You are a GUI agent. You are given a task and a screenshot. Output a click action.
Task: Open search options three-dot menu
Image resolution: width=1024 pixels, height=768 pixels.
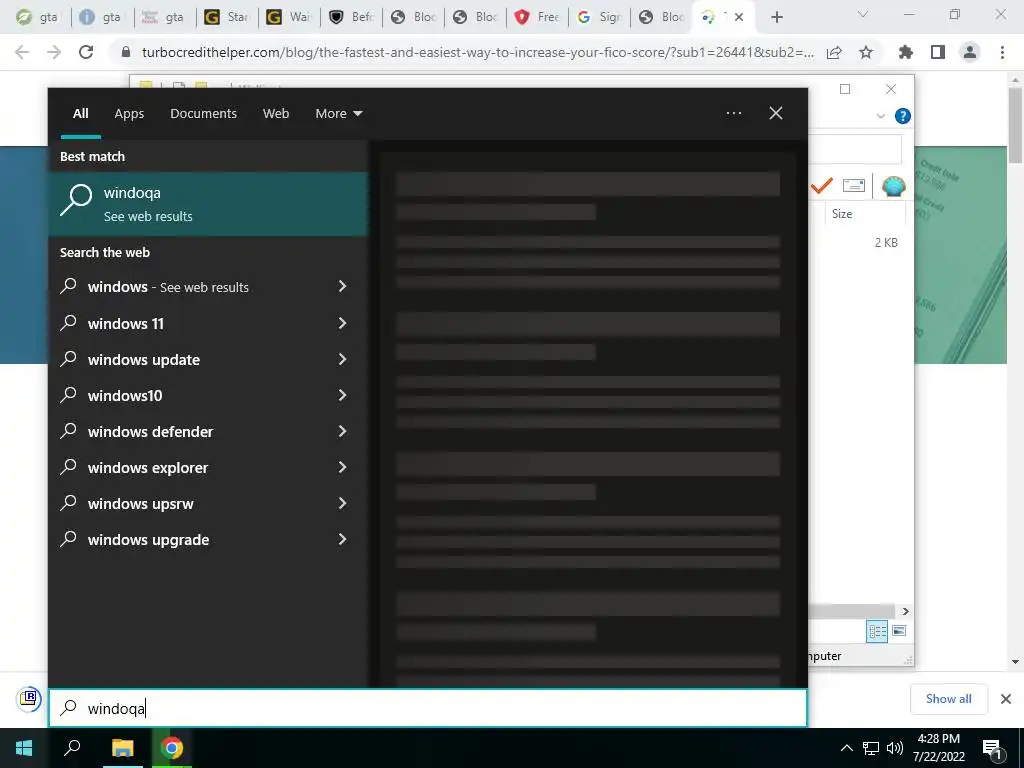click(733, 113)
